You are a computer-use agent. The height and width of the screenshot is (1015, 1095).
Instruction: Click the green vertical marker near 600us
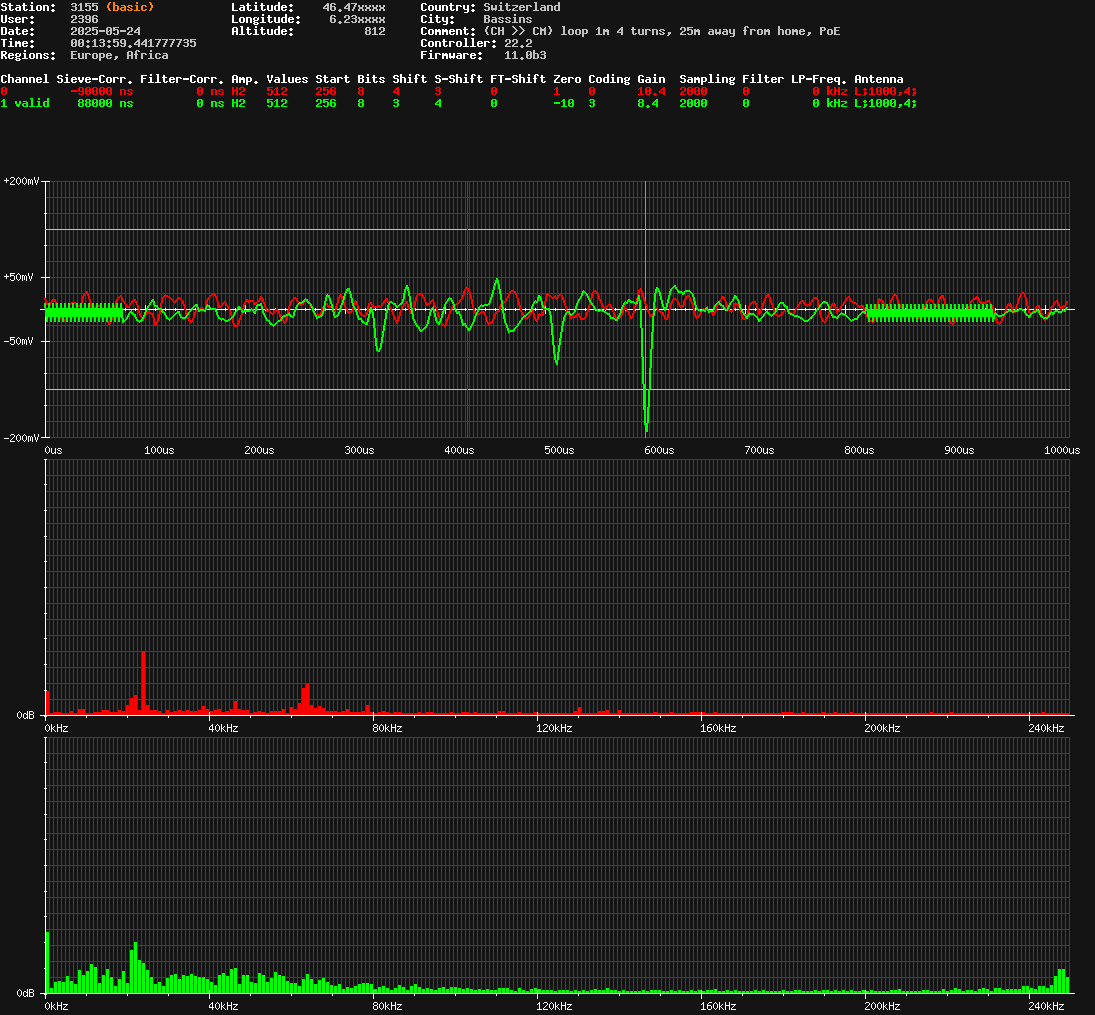click(645, 309)
